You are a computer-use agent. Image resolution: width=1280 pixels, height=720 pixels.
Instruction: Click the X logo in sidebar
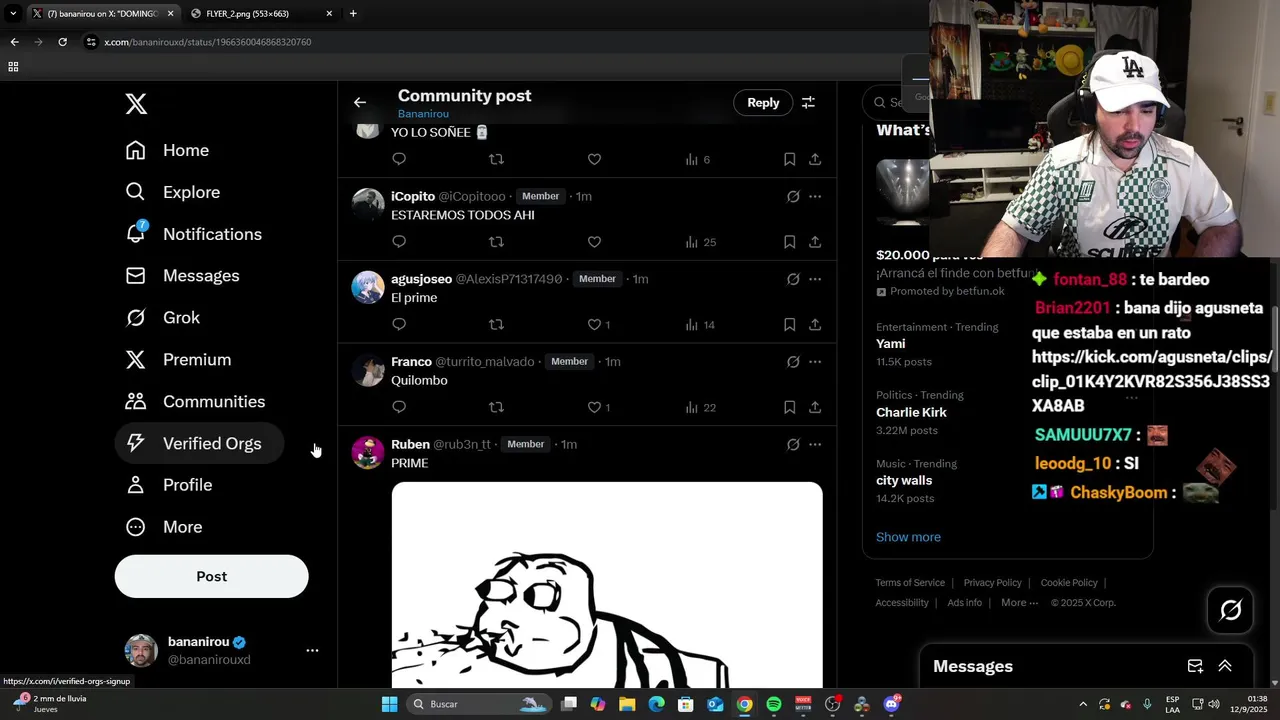[136, 103]
